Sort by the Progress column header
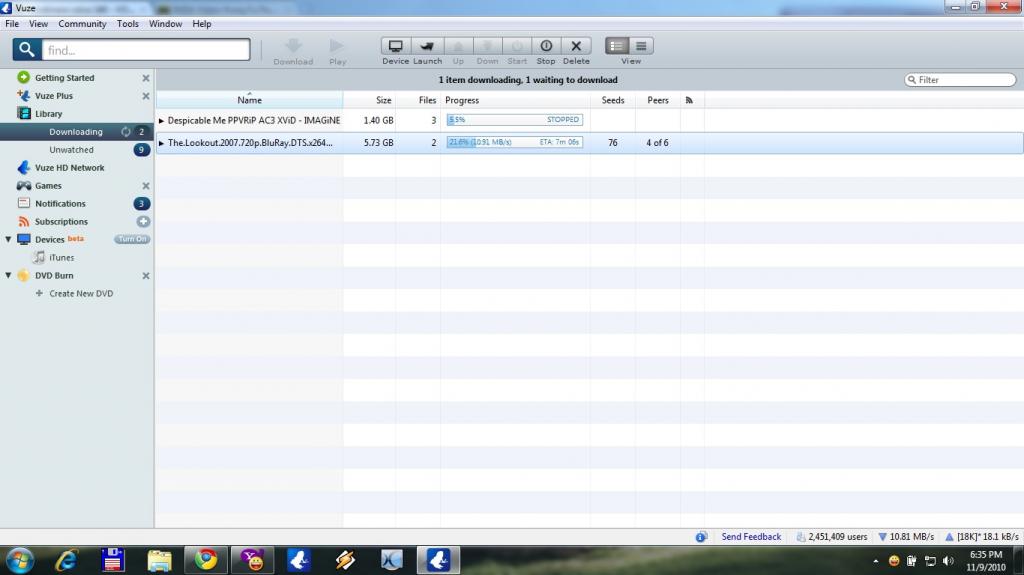The image size is (1024, 575). [462, 100]
